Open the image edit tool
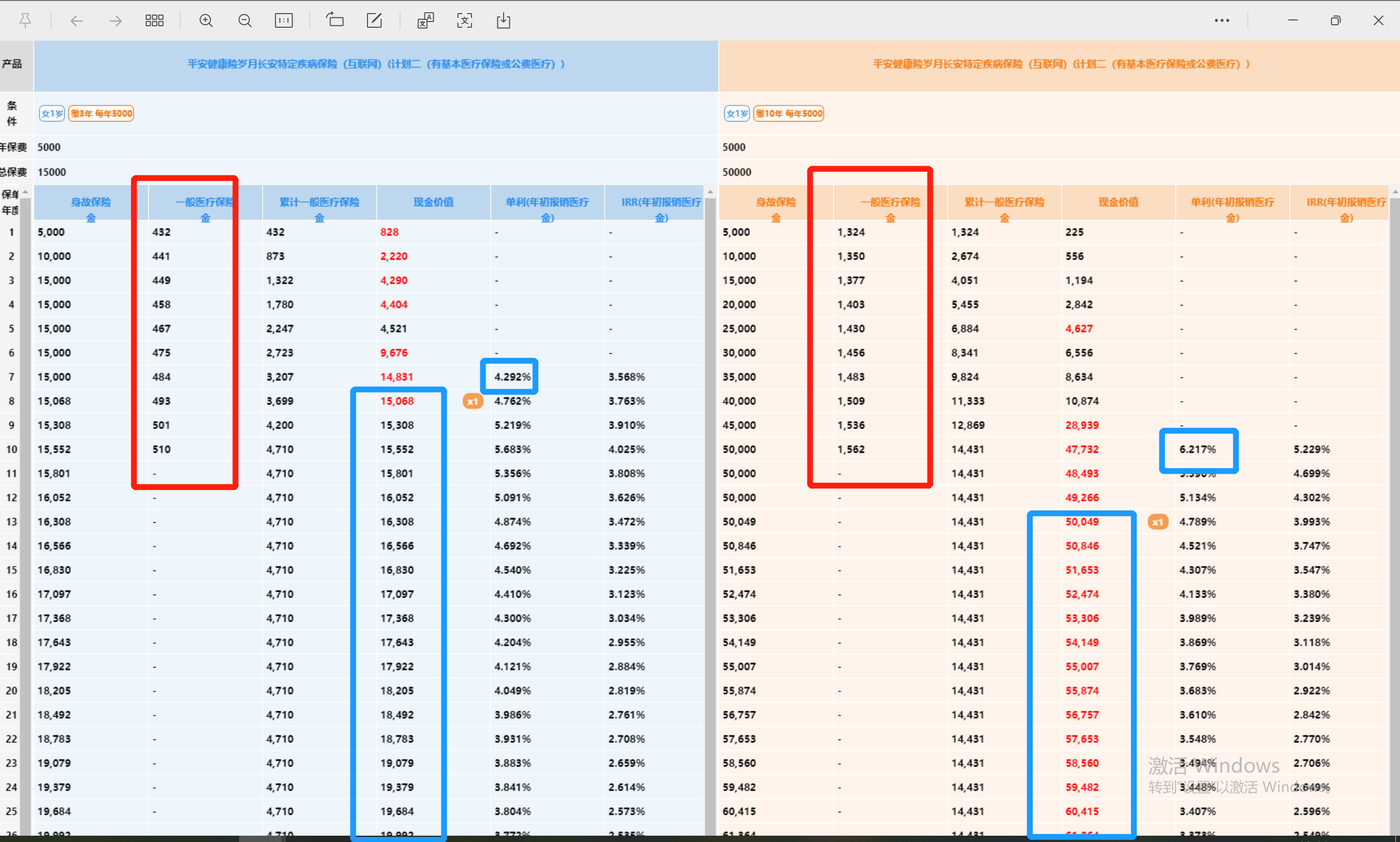The image size is (1400, 842). coord(374,21)
